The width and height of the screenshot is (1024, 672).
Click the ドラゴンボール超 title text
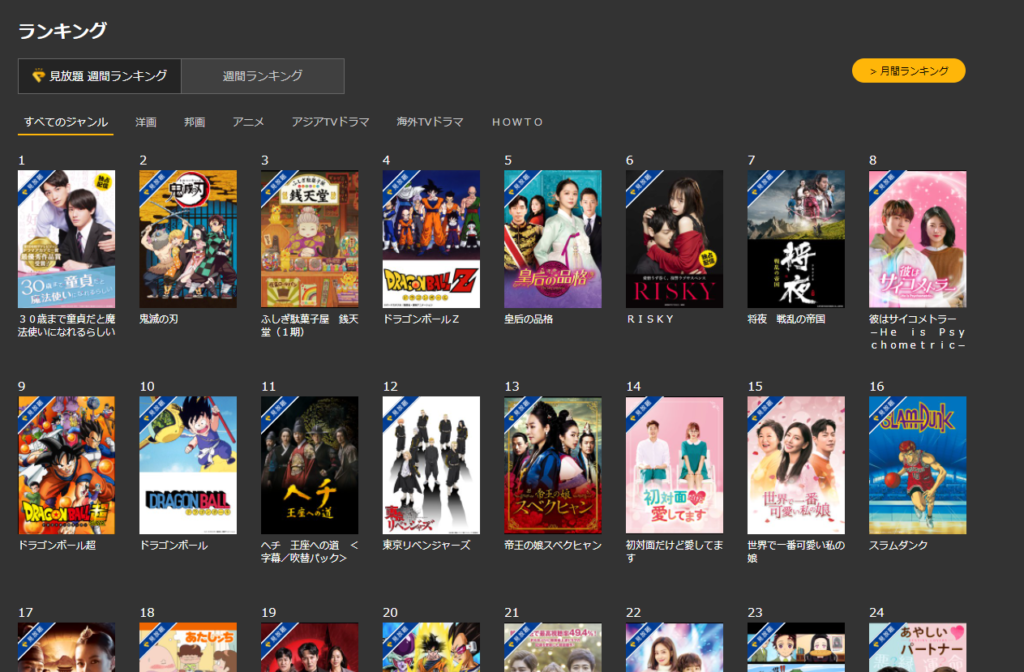(x=57, y=545)
